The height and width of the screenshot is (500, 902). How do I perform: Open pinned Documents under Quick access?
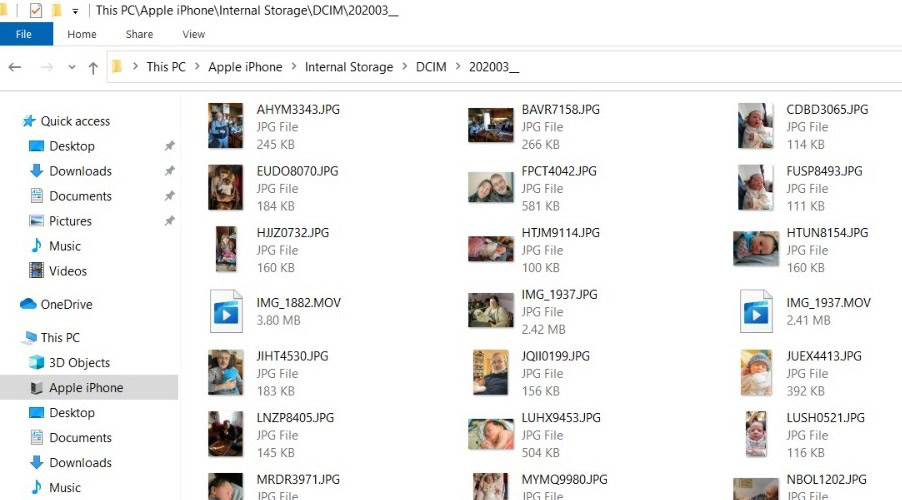pos(81,196)
